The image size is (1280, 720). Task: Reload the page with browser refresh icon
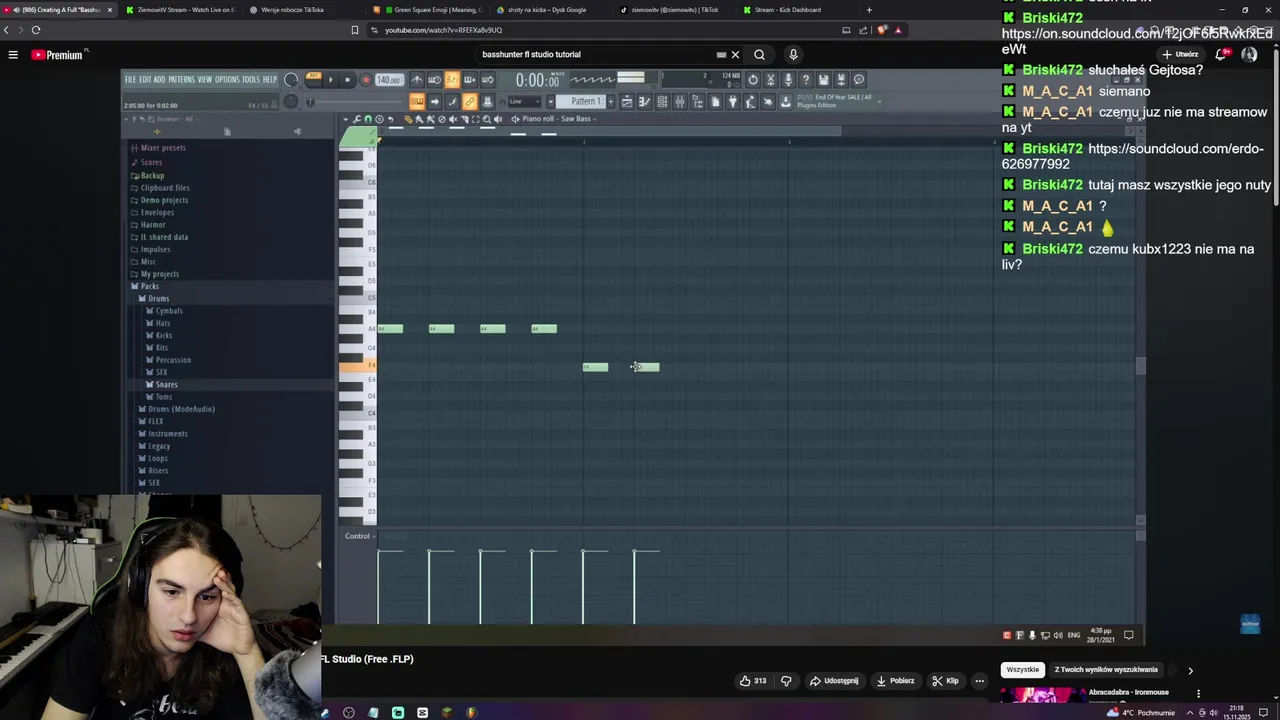pos(36,30)
